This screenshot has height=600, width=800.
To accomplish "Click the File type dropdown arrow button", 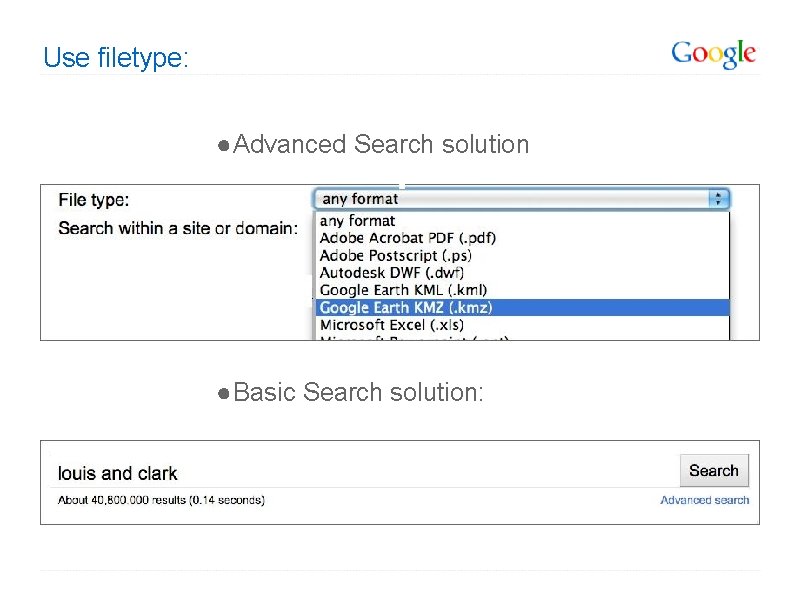I will pyautogui.click(x=719, y=199).
